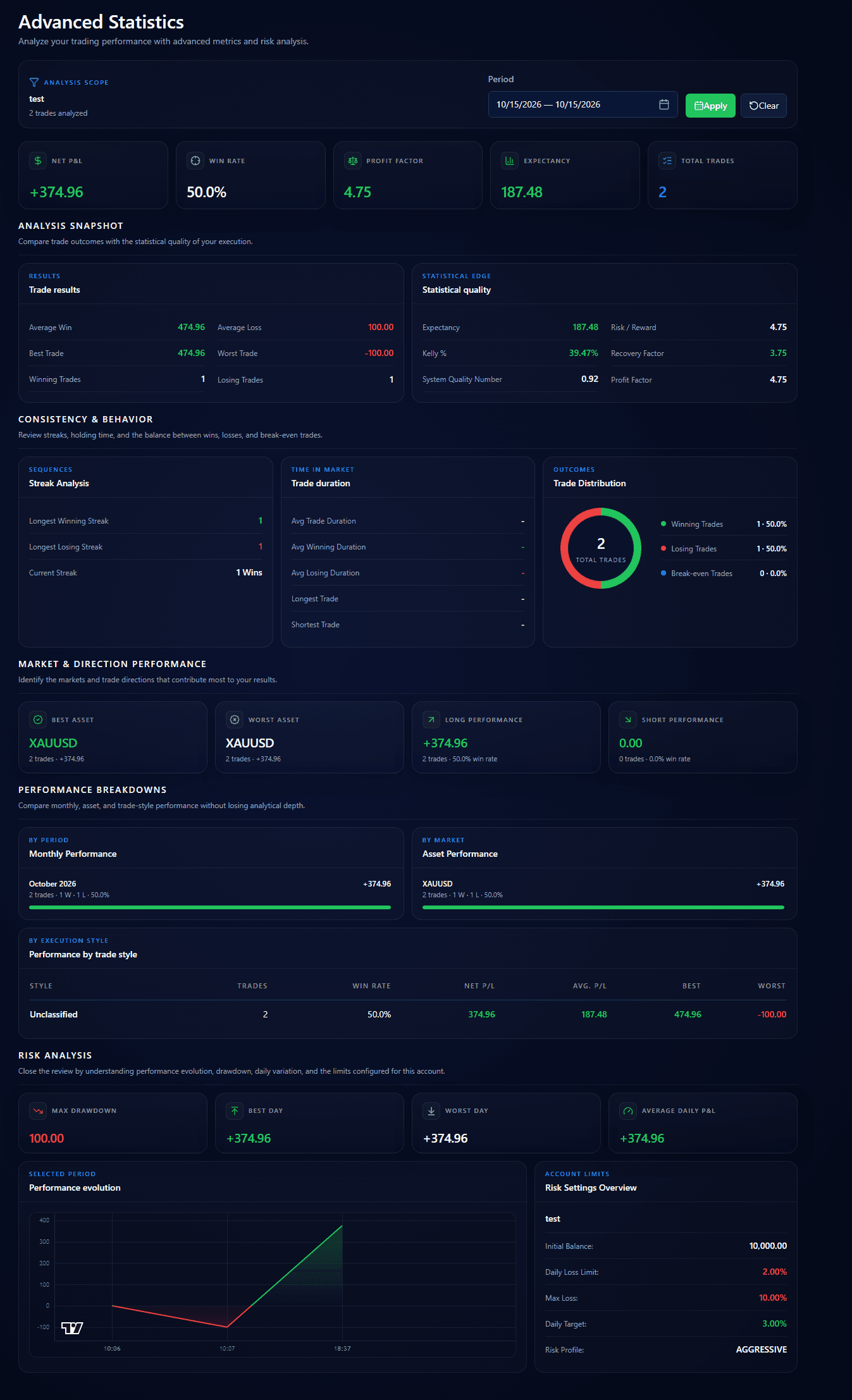Click the Max Drawdown trending-down icon

[x=38, y=1110]
